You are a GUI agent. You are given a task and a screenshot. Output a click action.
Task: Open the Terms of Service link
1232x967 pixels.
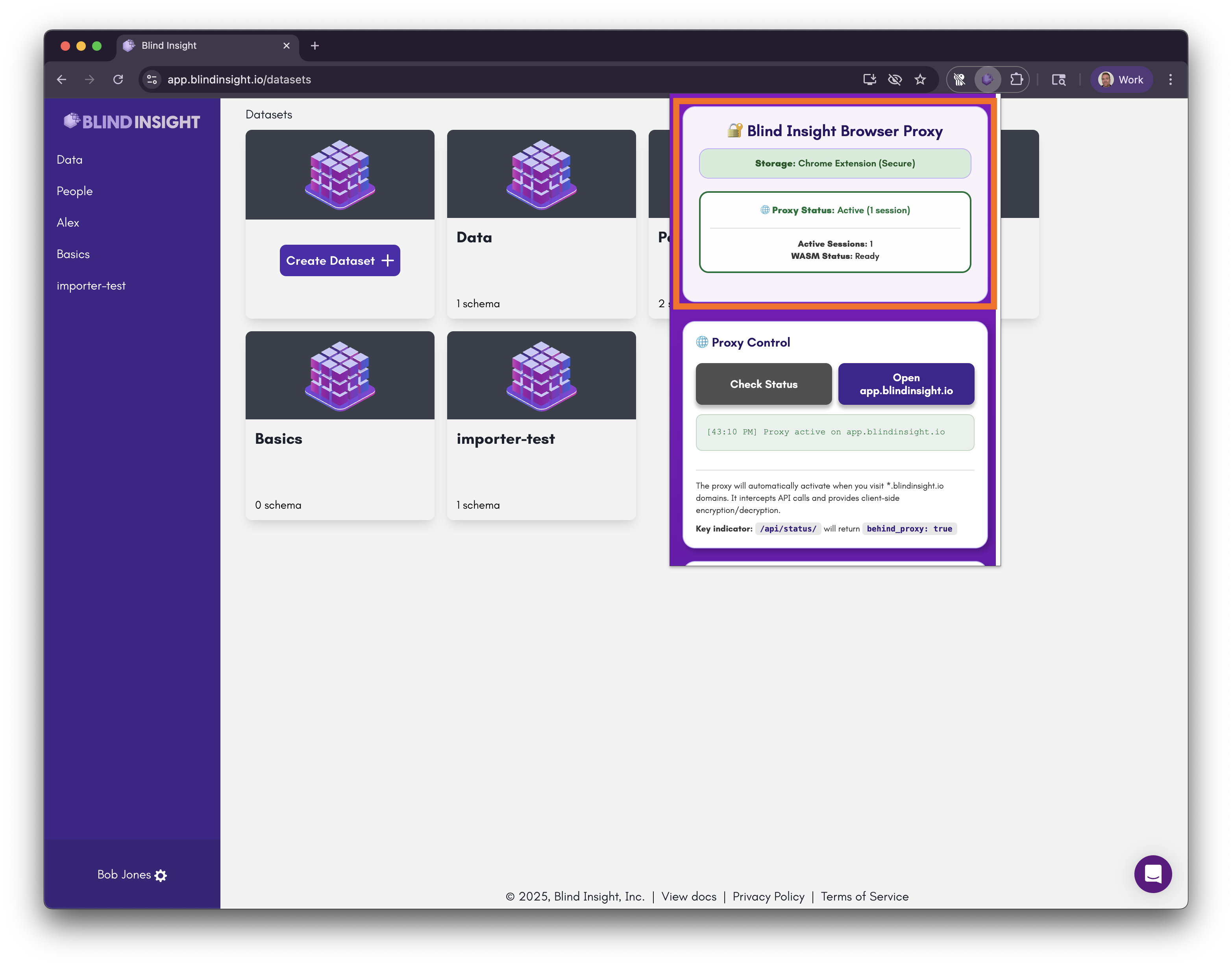click(x=864, y=897)
